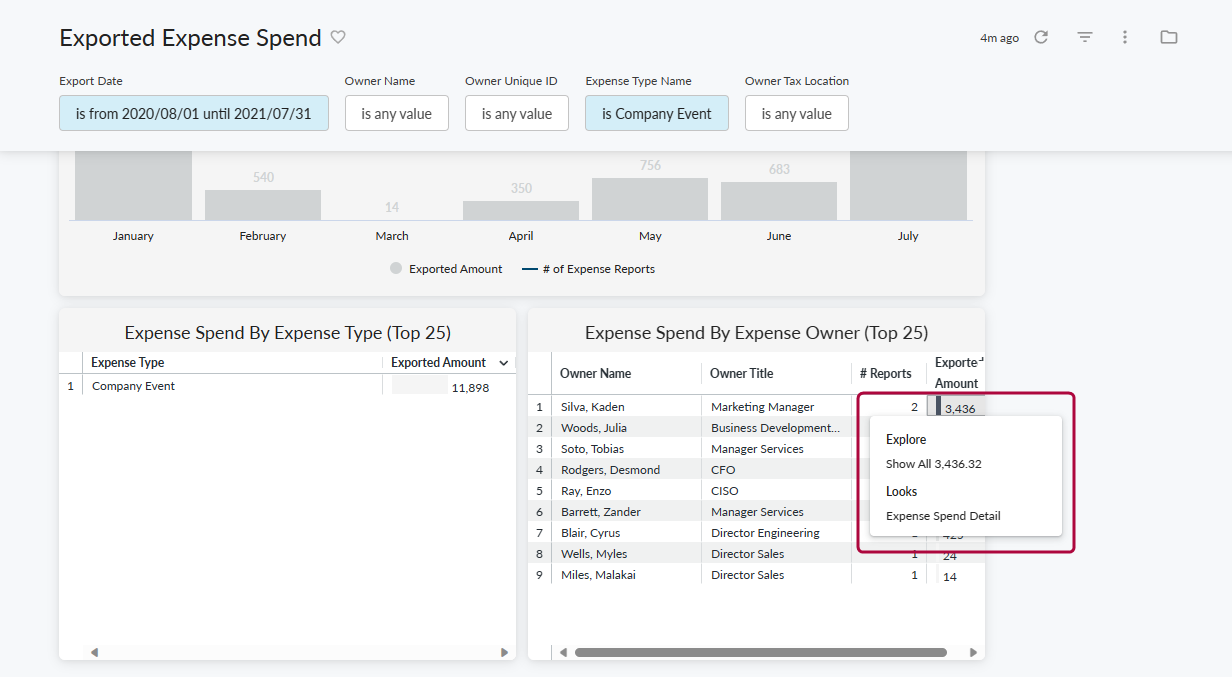Viewport: 1232px width, 677px height.
Task: Sort by Exported Amount column header
Action: (x=440, y=363)
